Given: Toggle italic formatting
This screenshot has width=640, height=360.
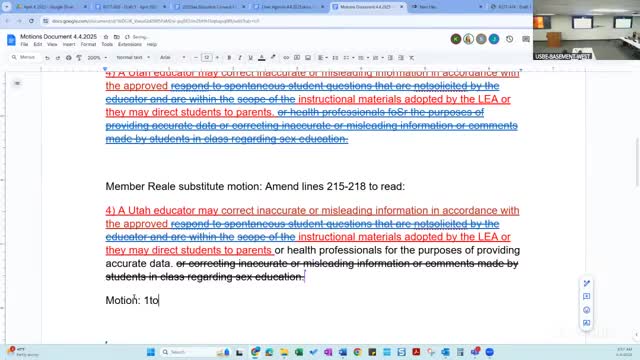Looking at the screenshot, I should click(240, 58).
